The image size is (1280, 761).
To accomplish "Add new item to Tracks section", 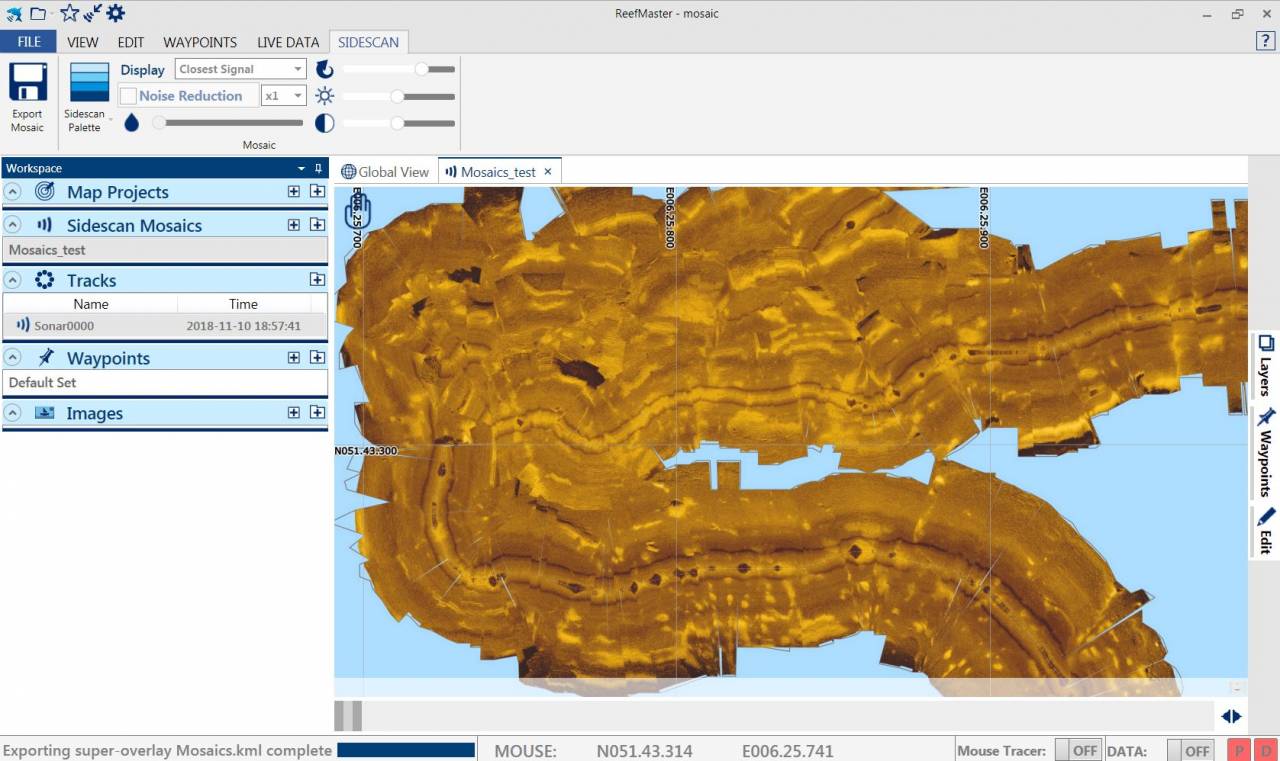I will (317, 280).
